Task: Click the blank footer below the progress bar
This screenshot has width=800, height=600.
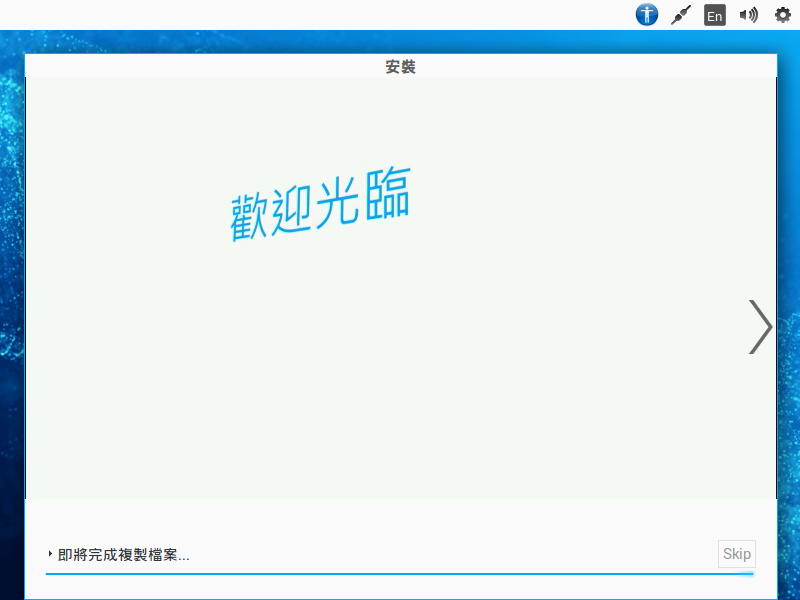Action: [400, 588]
